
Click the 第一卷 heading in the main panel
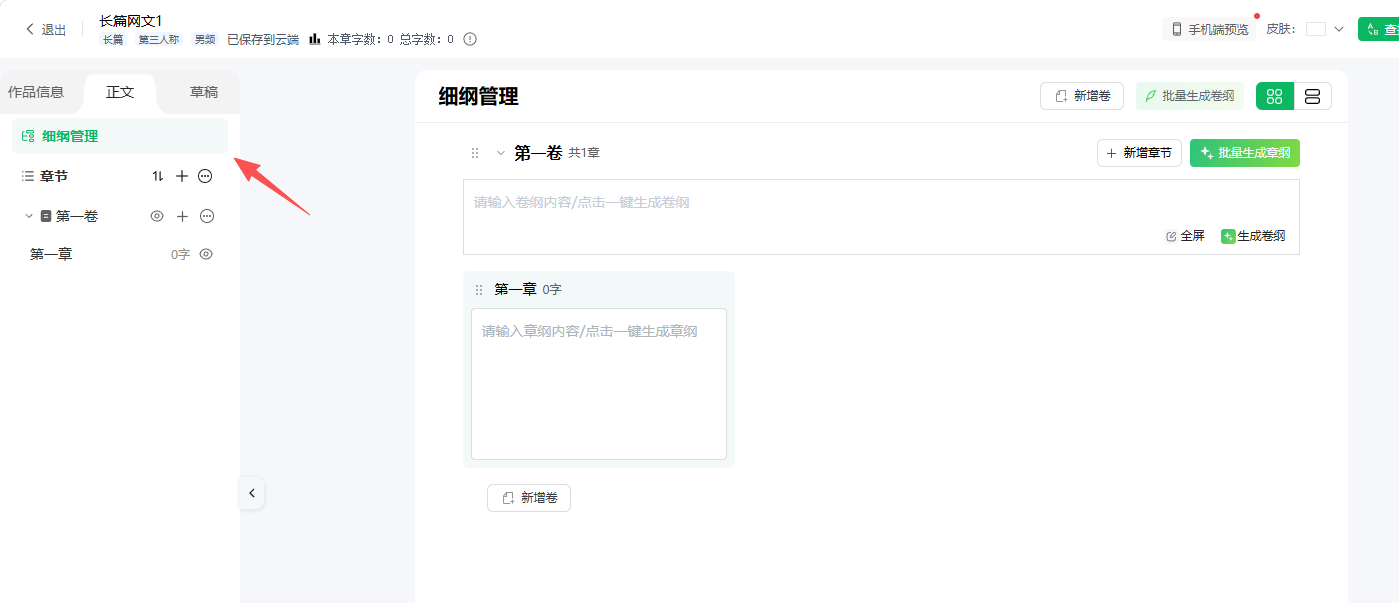538,153
